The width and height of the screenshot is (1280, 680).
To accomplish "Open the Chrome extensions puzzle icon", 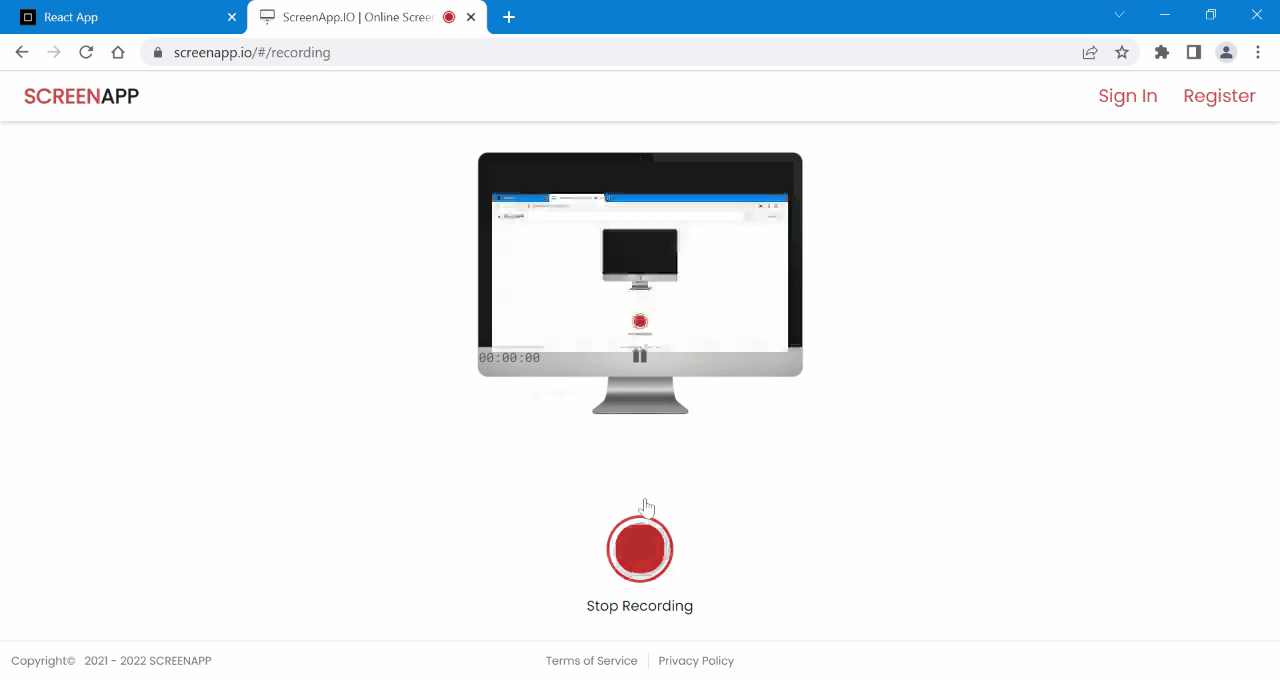I will tap(1162, 51).
